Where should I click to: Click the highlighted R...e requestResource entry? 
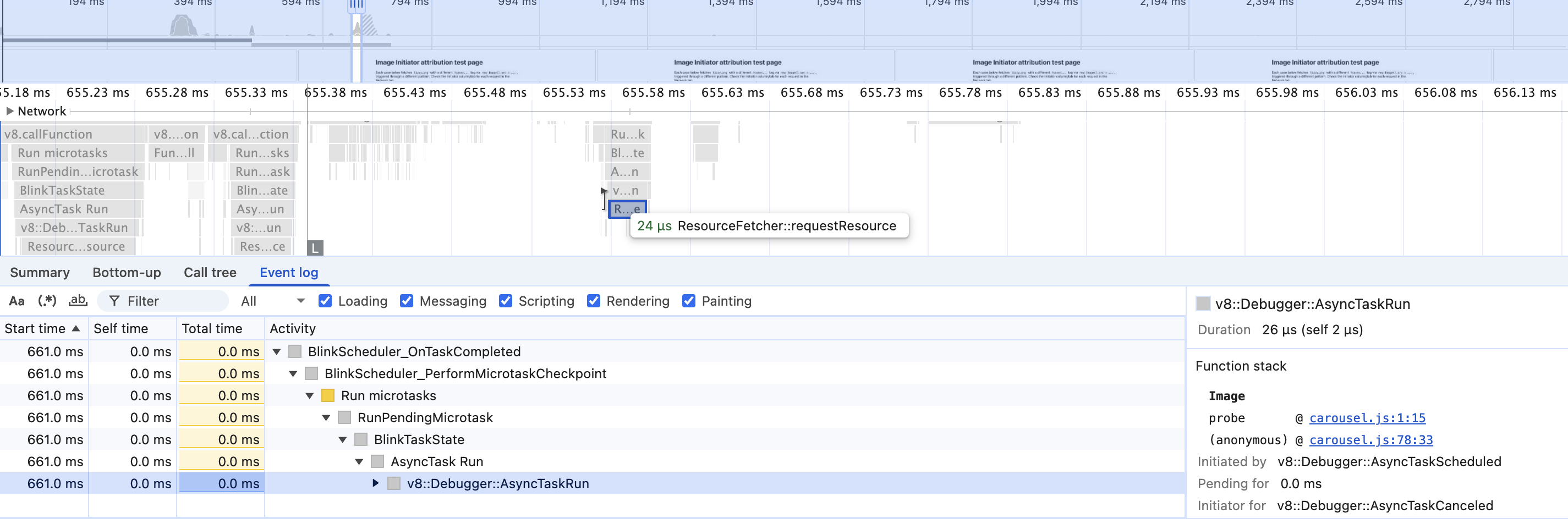(x=627, y=209)
